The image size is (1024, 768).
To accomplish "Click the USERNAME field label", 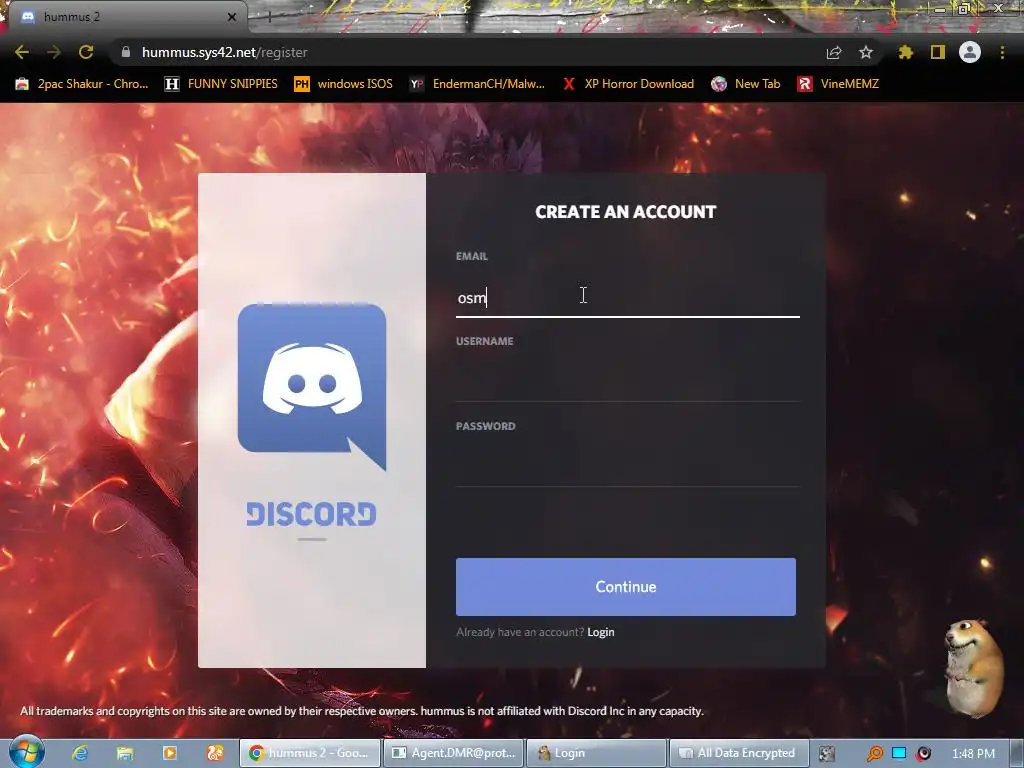I will [x=485, y=341].
